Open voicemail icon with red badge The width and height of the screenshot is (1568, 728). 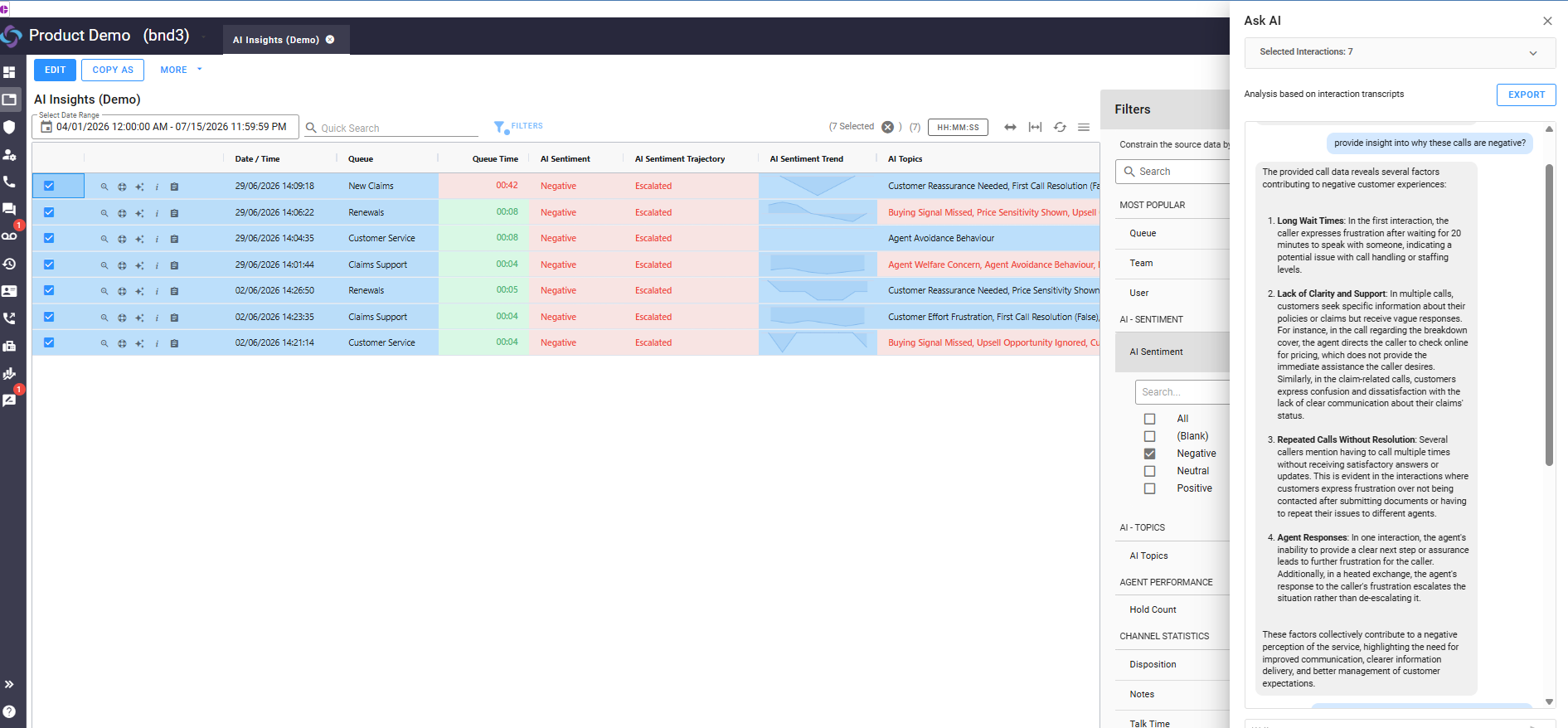(9, 235)
